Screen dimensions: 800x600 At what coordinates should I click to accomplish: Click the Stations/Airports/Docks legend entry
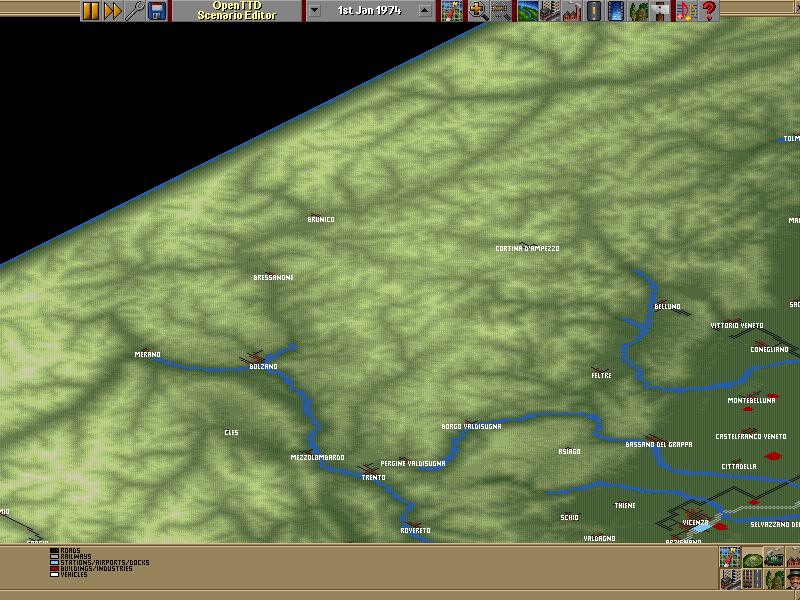click(x=99, y=562)
